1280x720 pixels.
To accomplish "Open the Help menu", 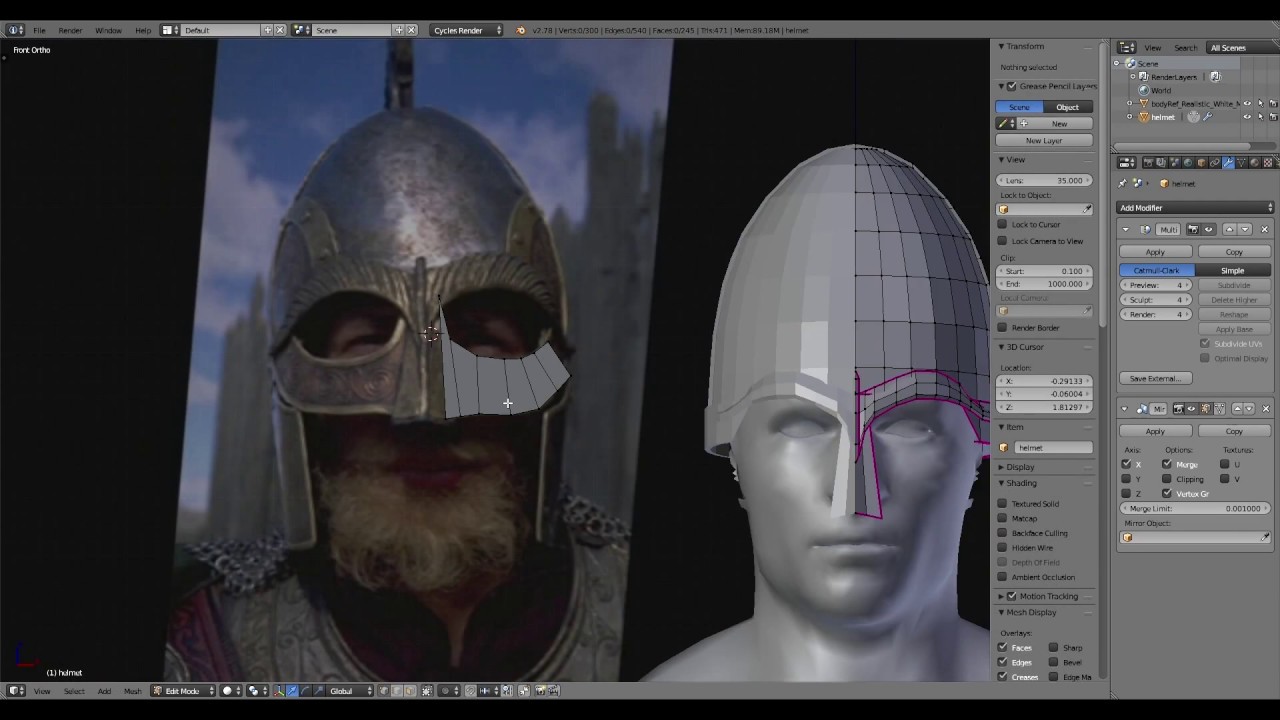I will [143, 30].
